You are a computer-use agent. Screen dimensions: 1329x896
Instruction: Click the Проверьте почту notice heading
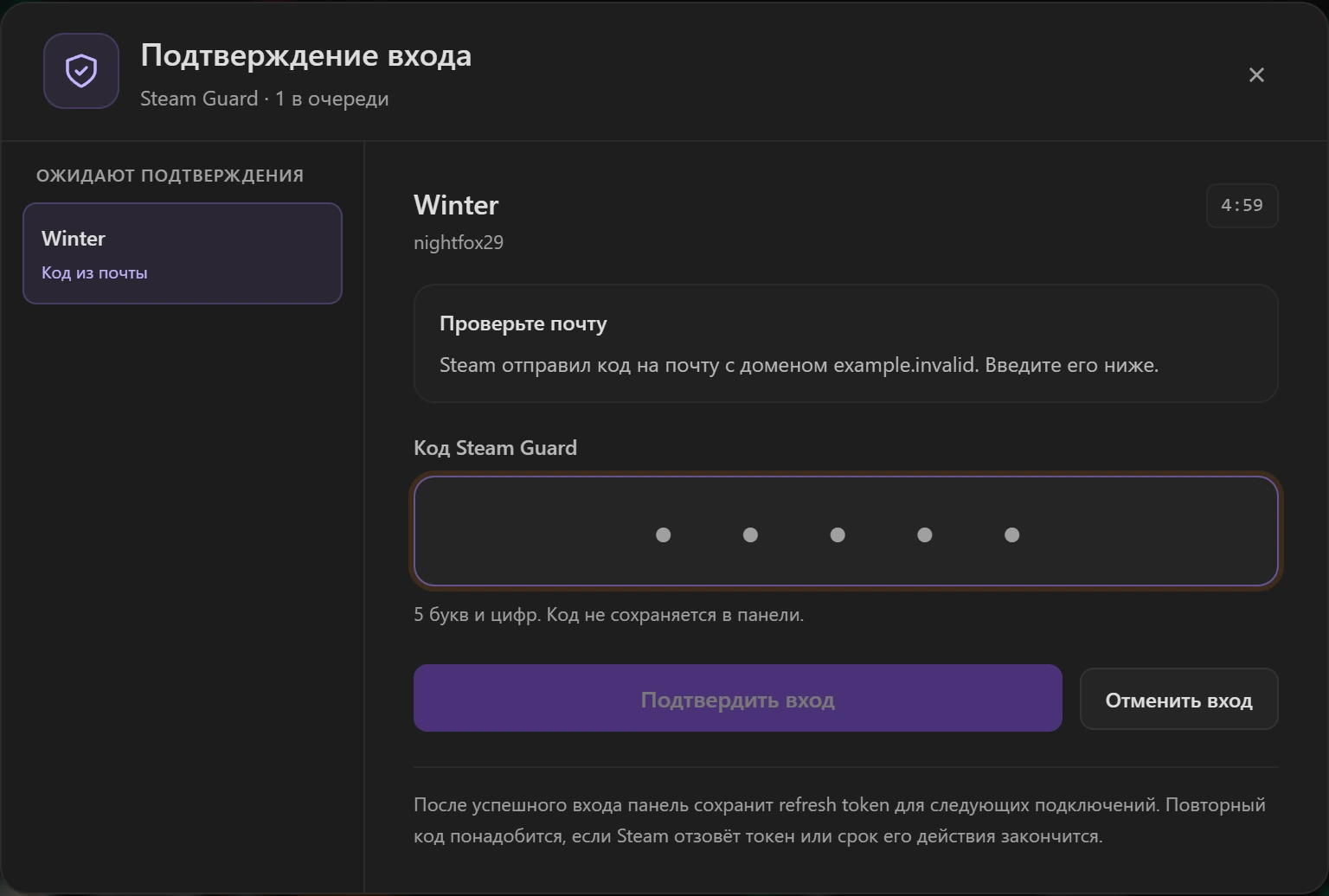click(523, 323)
